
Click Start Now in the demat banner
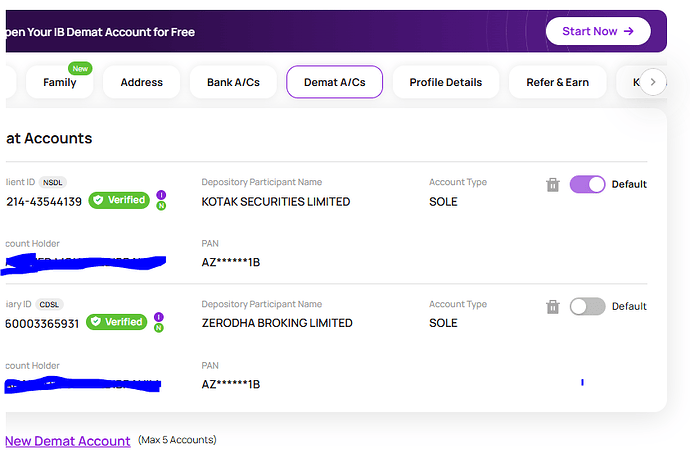coord(598,31)
